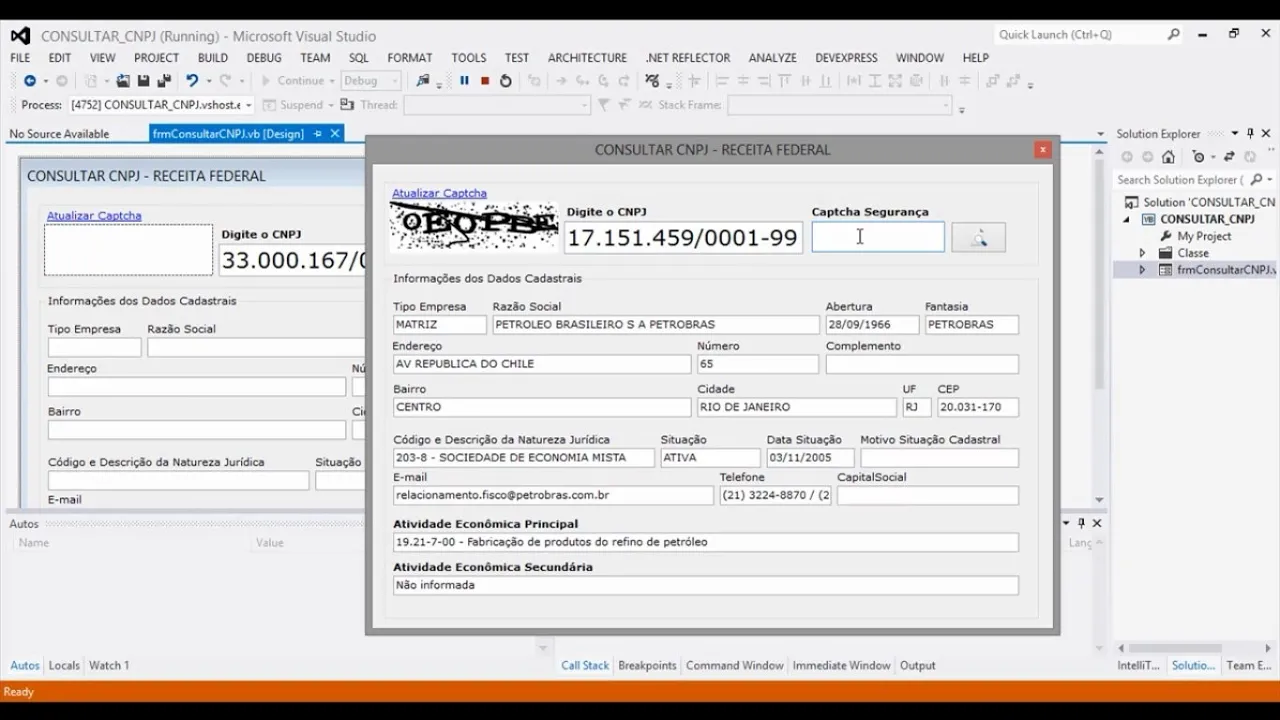Viewport: 1280px width, 720px height.
Task: Switch to the Team Explorer tab
Action: point(1249,665)
